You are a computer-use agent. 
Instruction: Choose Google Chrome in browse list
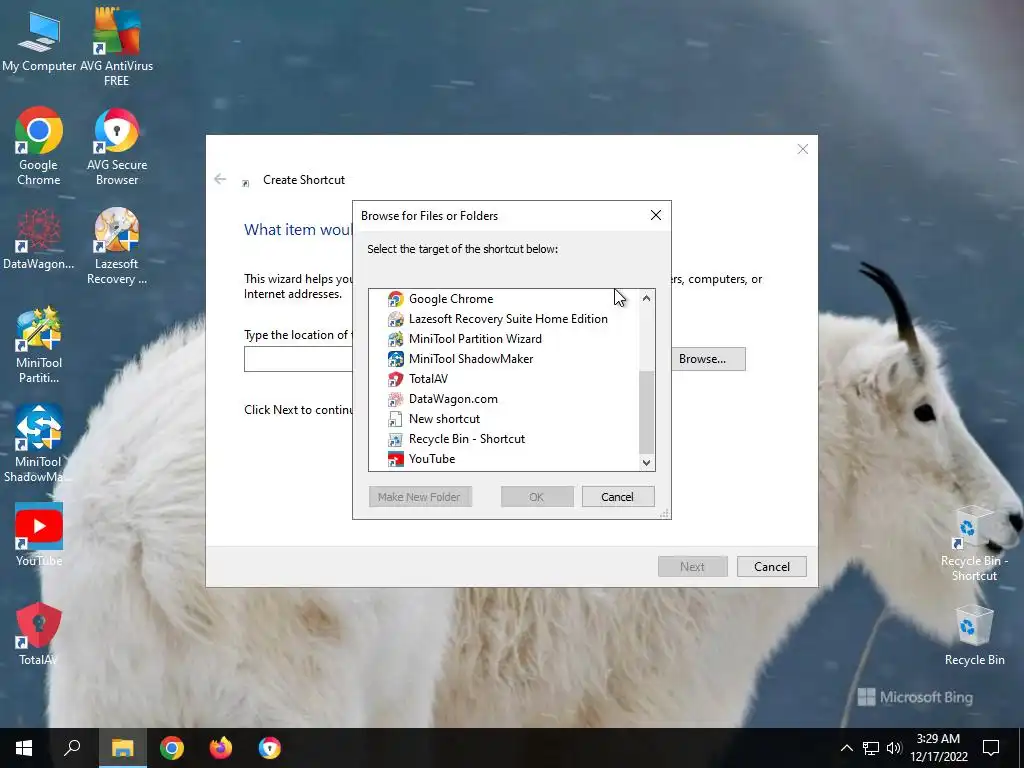440,299
